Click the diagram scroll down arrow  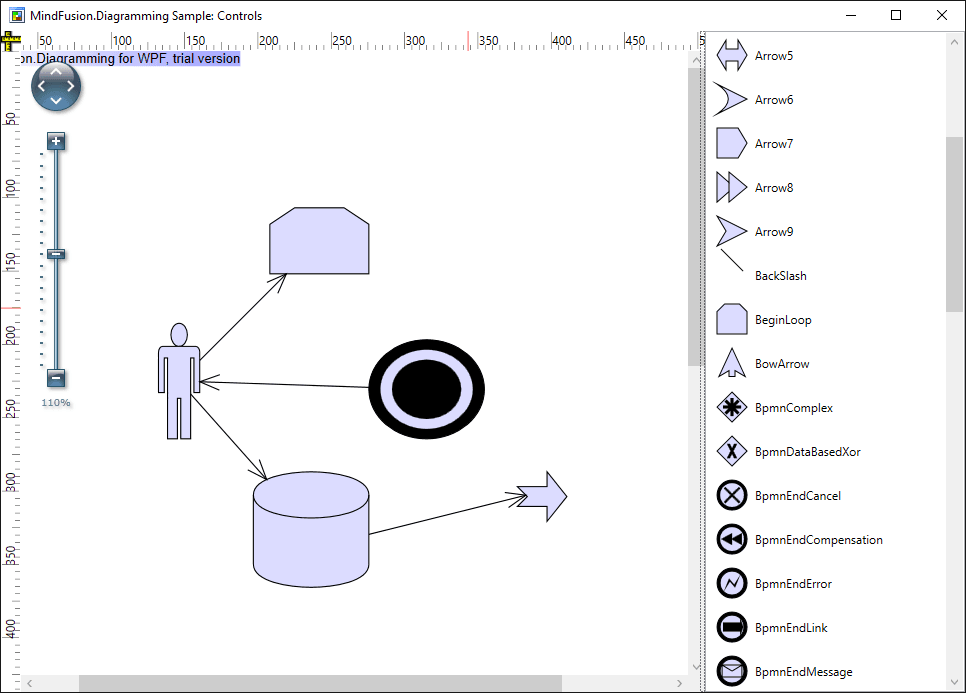[x=696, y=667]
